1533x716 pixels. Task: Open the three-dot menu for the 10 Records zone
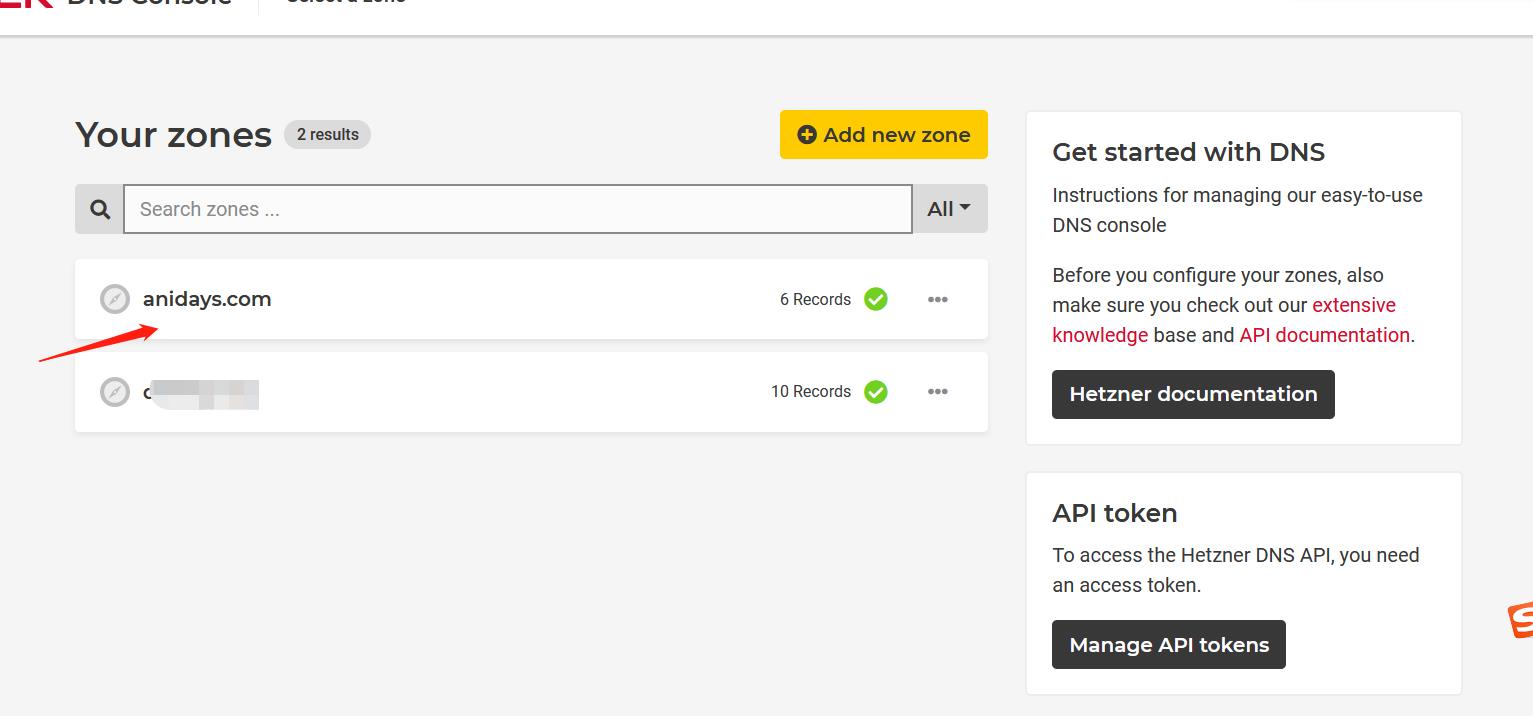coord(937,392)
